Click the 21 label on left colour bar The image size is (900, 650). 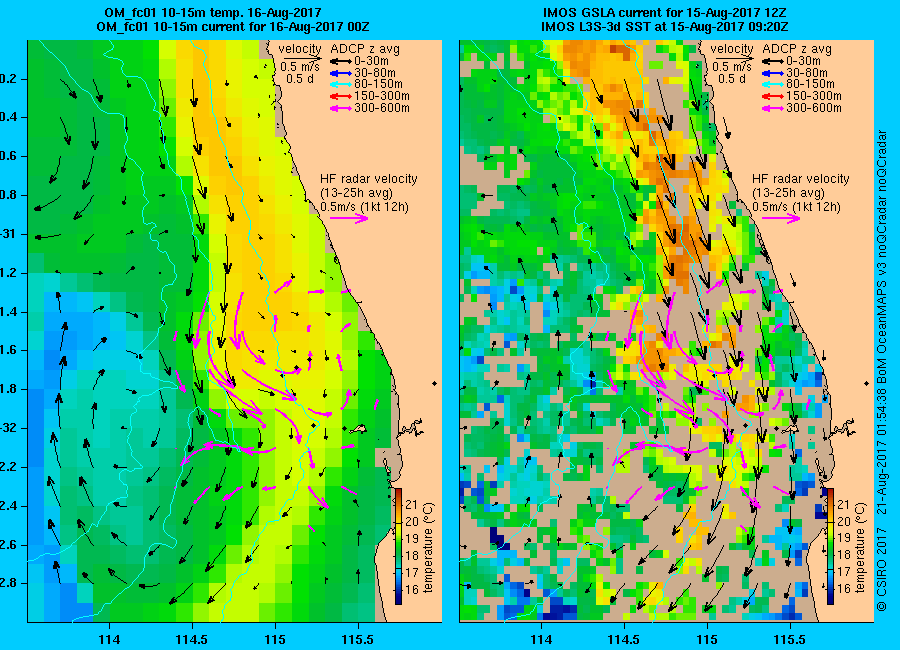point(412,505)
